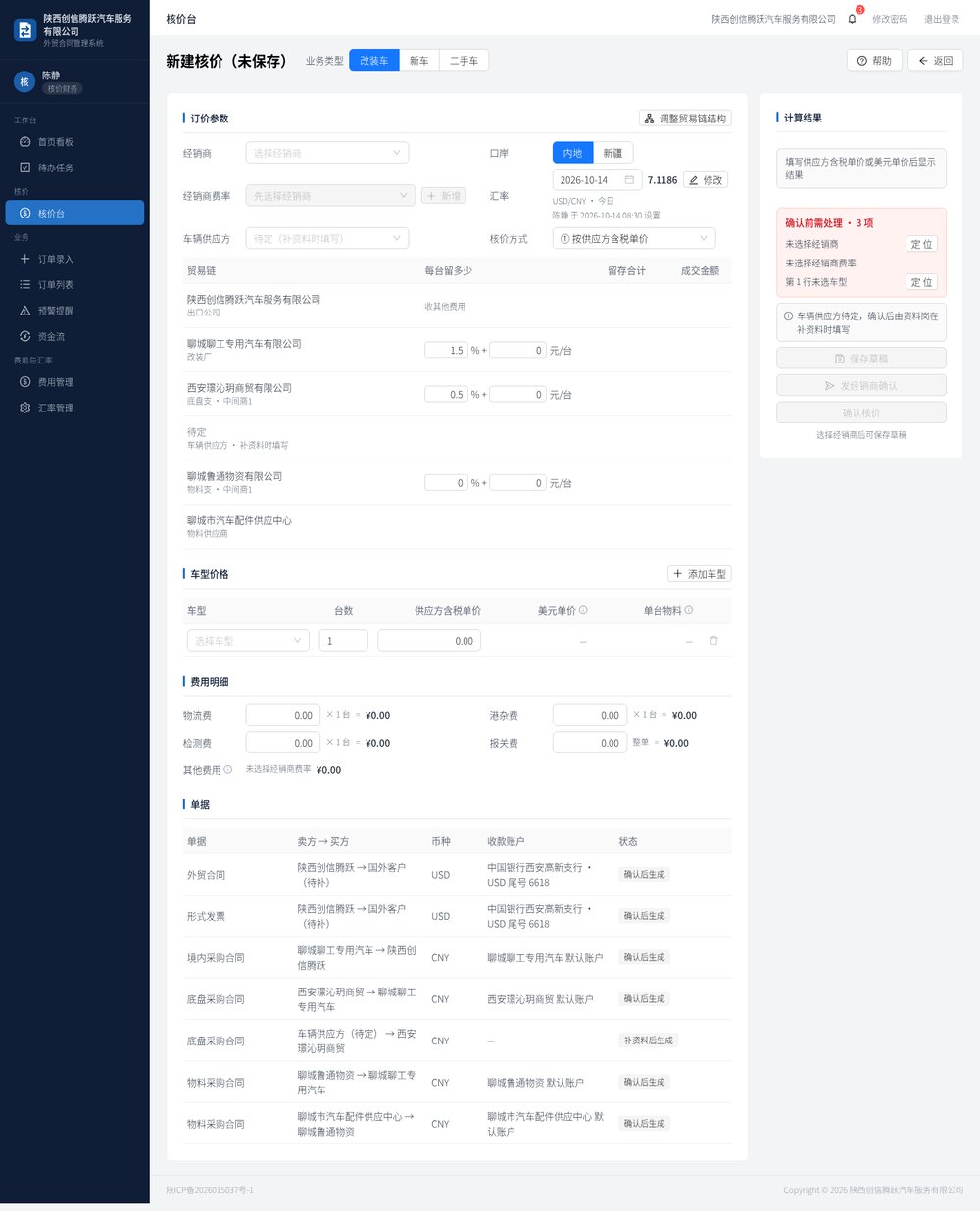Switch port to 新疆

[x=612, y=153]
